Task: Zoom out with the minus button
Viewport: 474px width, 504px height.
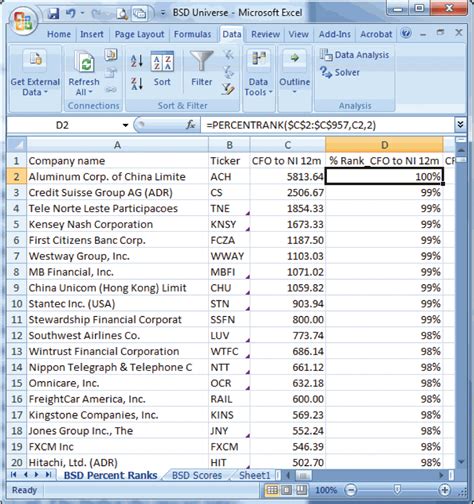Action: (351, 490)
